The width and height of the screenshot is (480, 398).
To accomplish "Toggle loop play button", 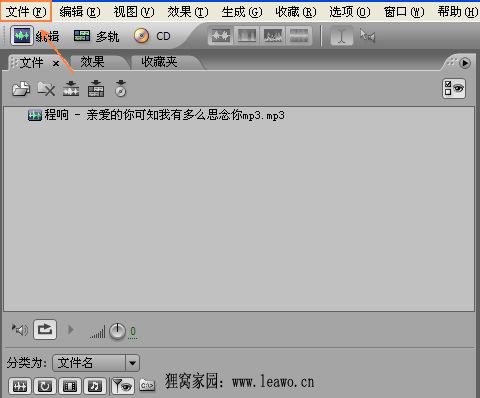I will tap(45, 330).
